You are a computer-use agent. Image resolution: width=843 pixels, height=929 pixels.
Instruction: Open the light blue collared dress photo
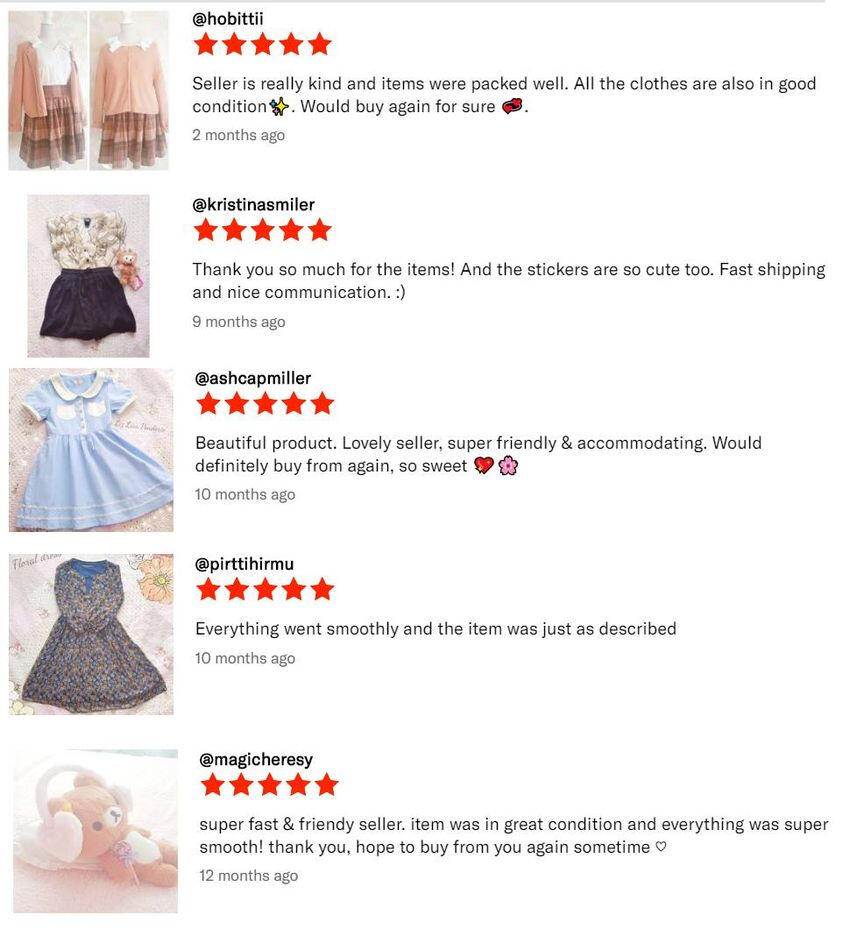(x=91, y=450)
